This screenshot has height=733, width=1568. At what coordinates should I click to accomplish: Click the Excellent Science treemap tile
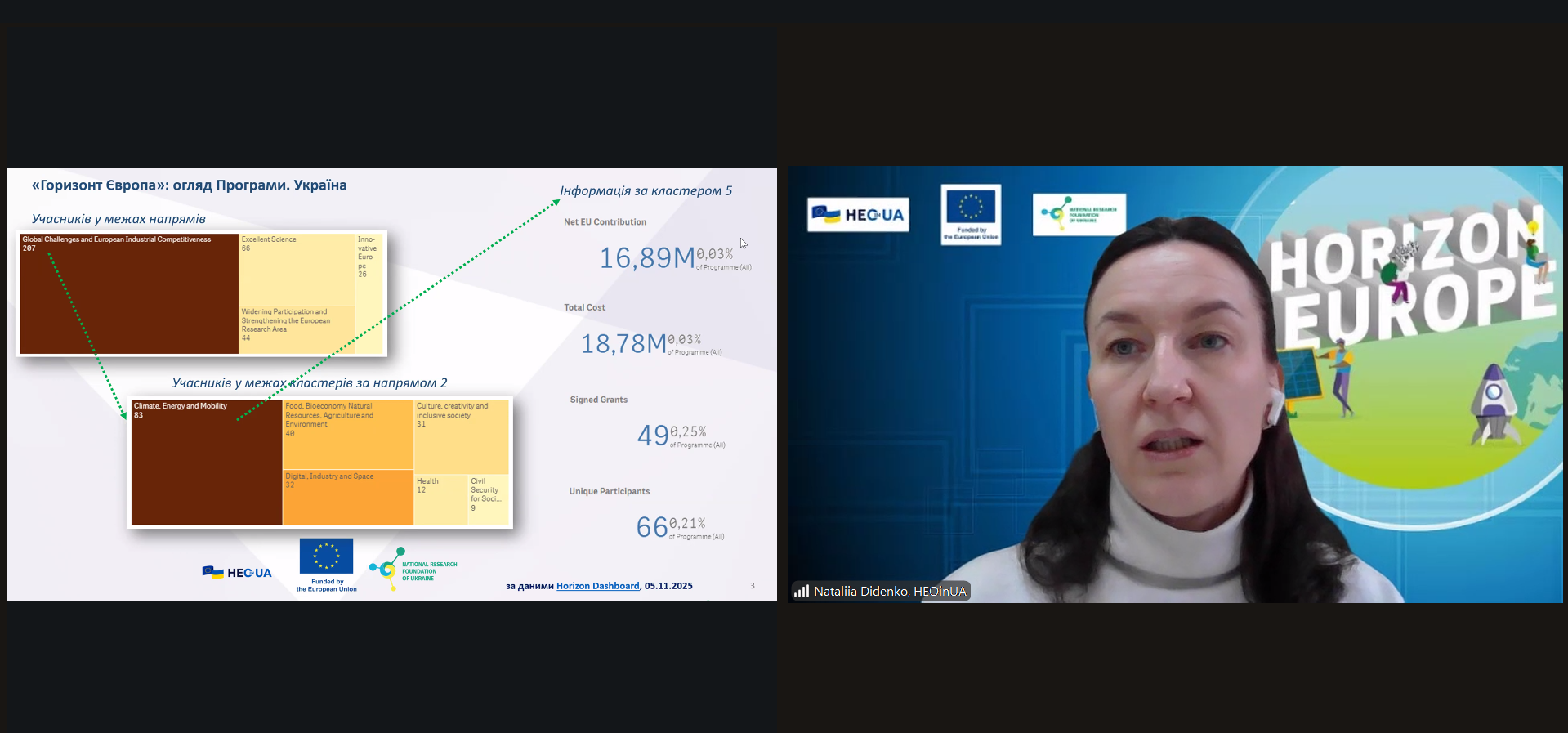click(296, 270)
